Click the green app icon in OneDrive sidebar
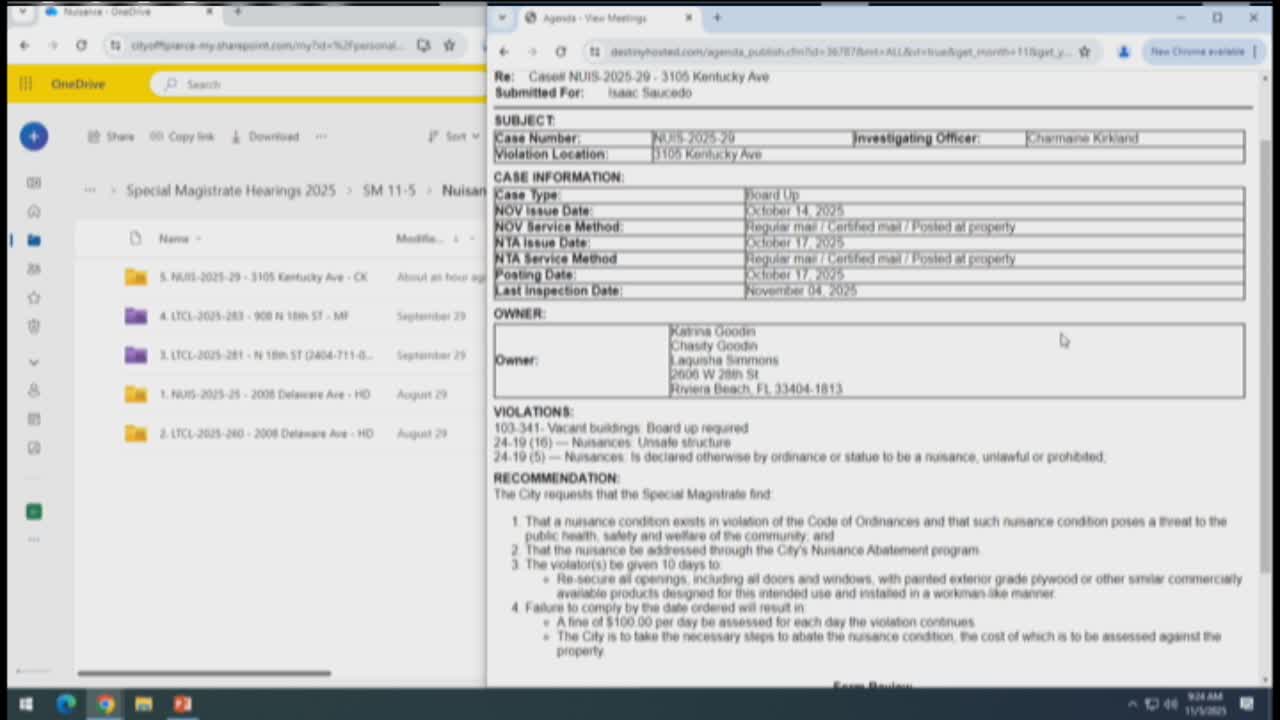 pyautogui.click(x=34, y=511)
